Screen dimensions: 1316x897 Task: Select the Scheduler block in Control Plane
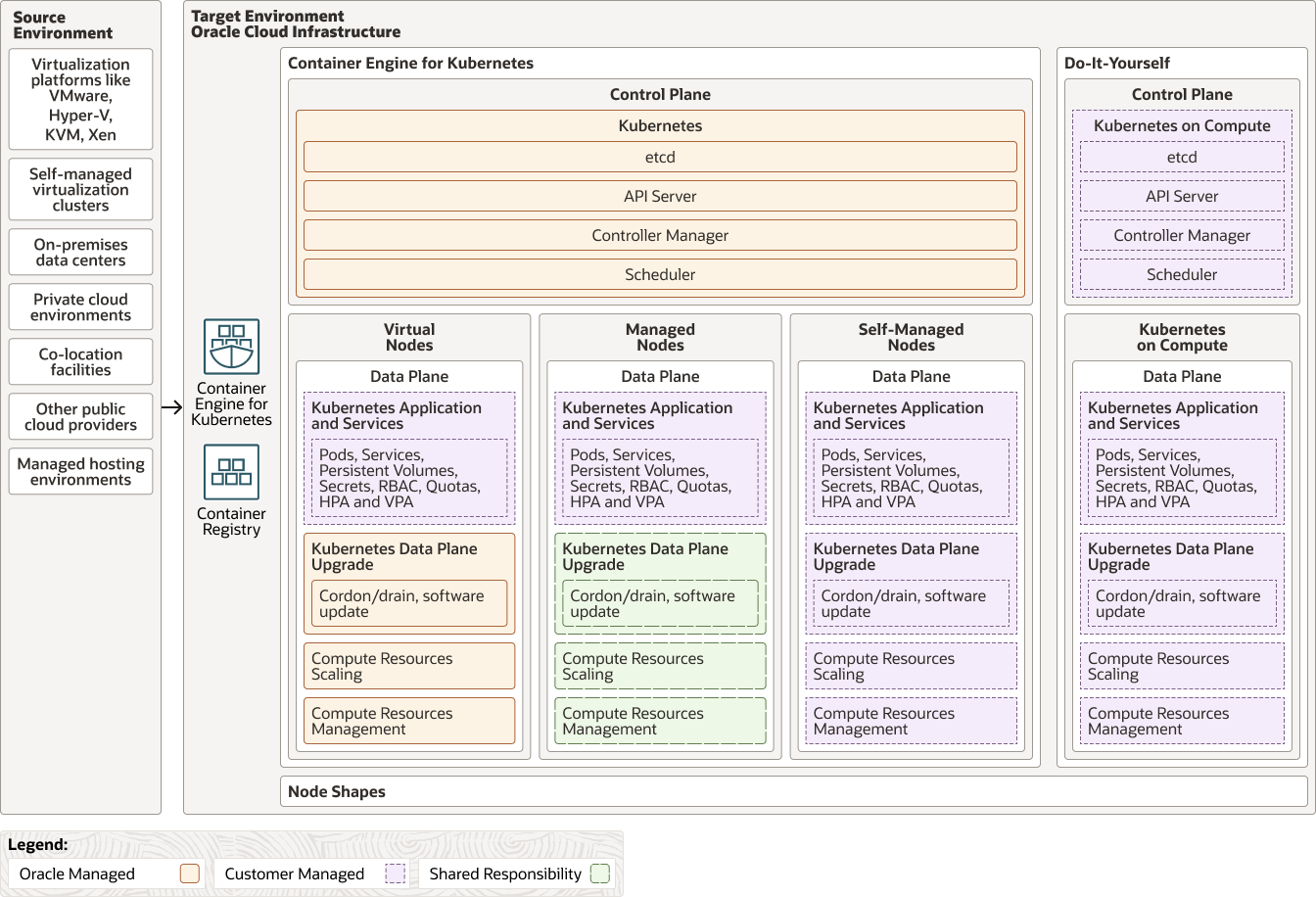pyautogui.click(x=660, y=274)
